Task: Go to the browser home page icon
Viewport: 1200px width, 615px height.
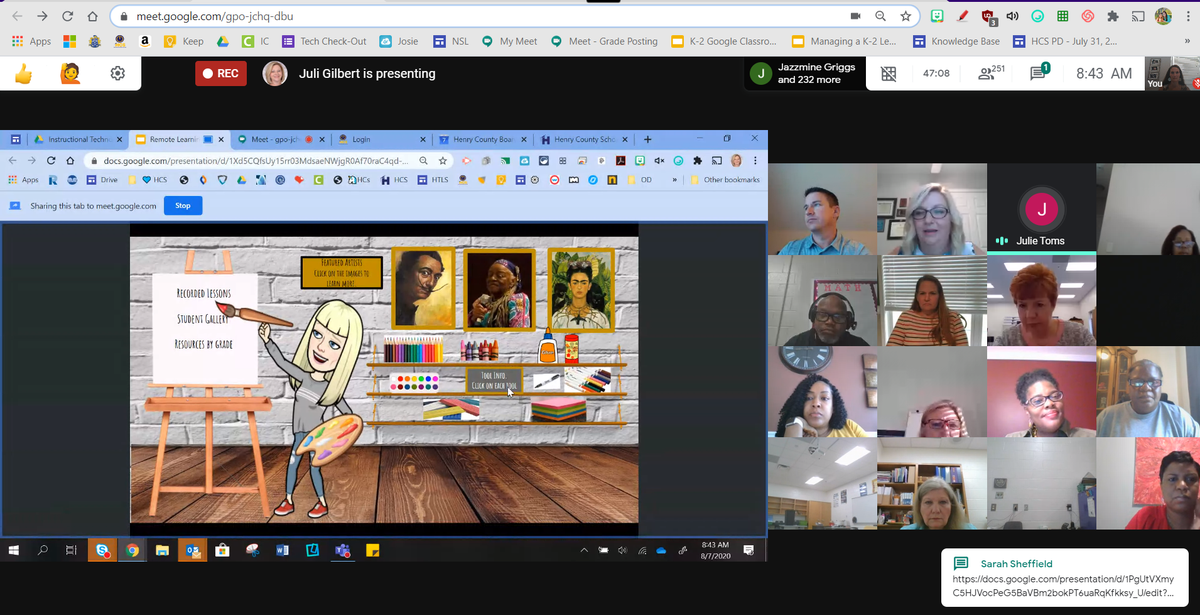Action: pos(93,16)
